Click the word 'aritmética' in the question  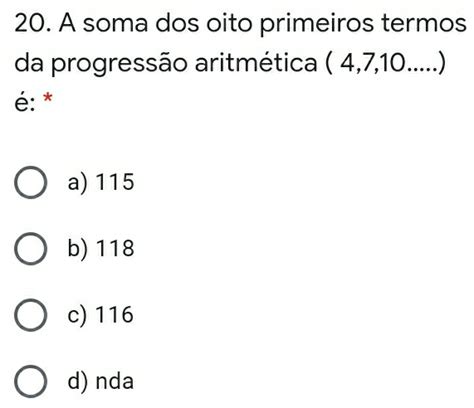pos(256,62)
